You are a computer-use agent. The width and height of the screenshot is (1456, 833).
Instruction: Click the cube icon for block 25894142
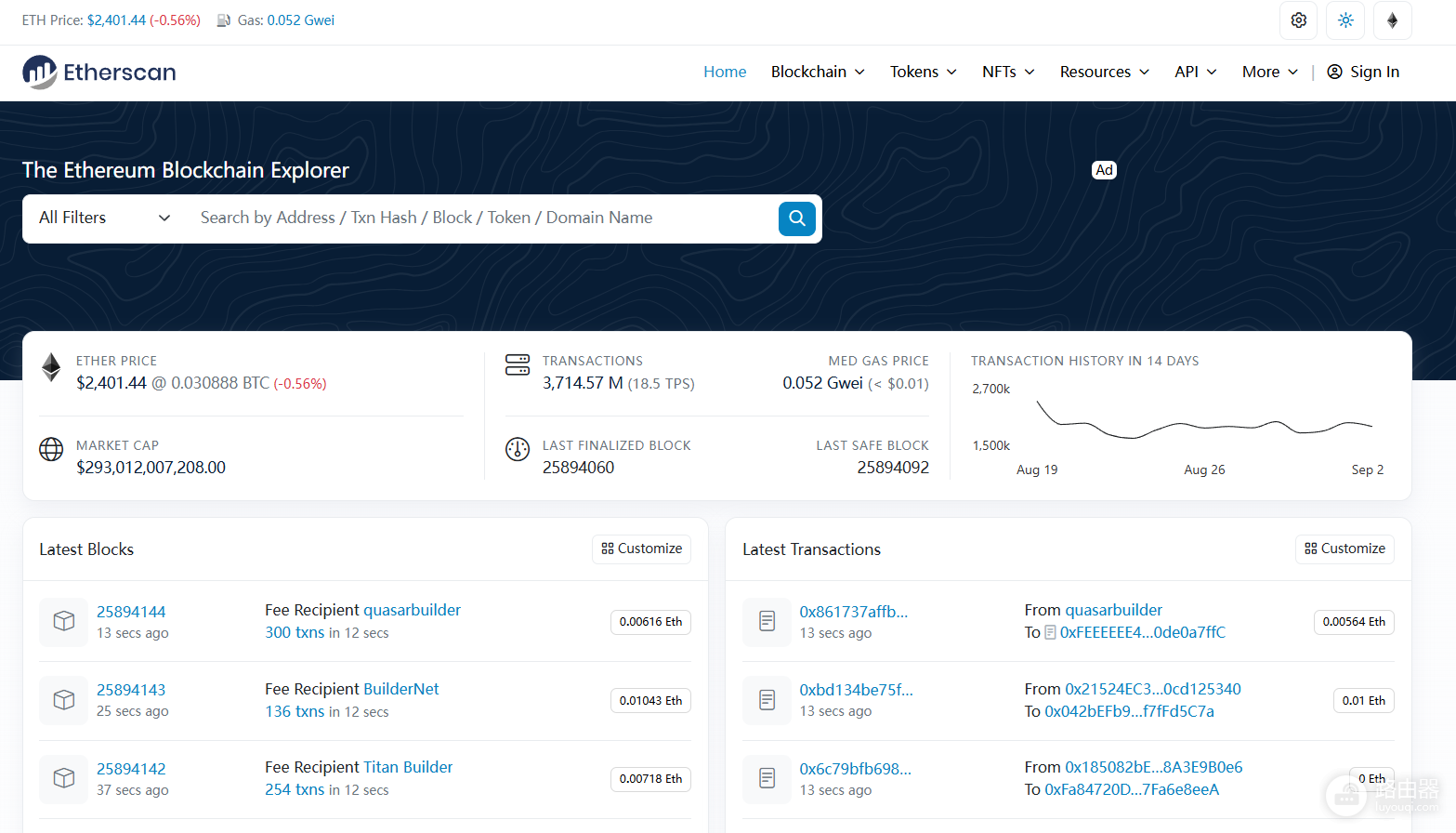pos(64,778)
